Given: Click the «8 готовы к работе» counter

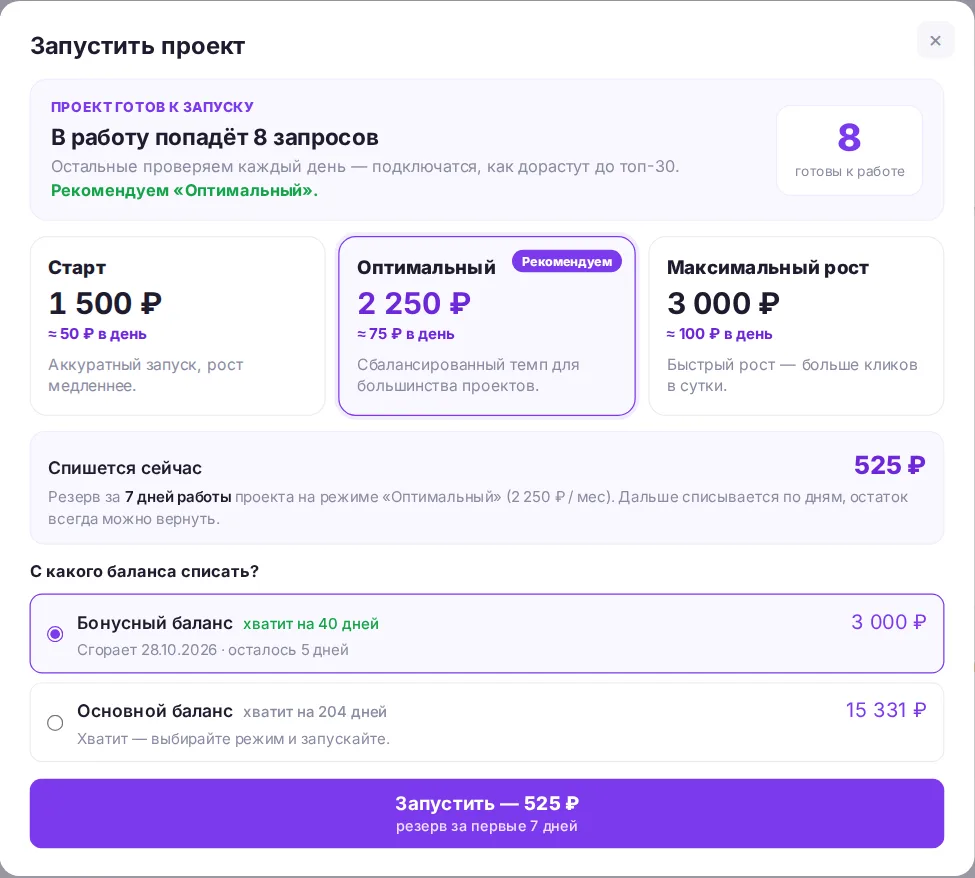Looking at the screenshot, I should (x=849, y=150).
